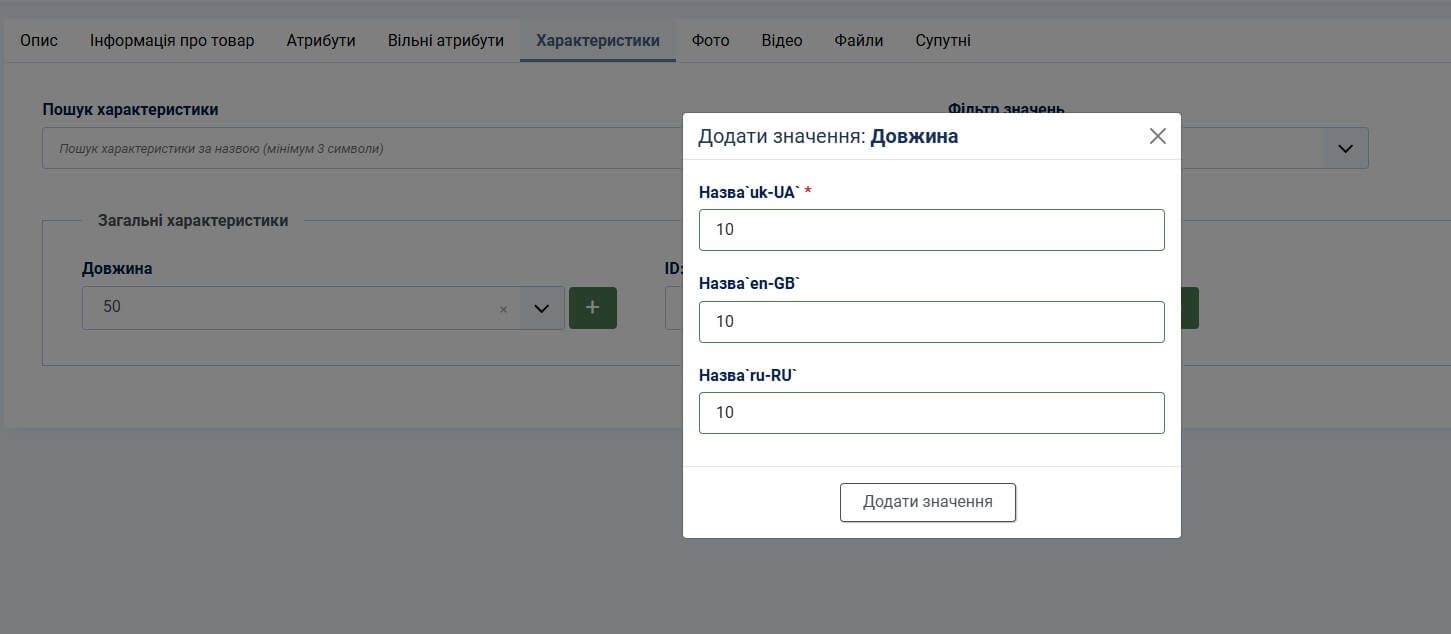Click the Характеристики tab

[x=597, y=41]
